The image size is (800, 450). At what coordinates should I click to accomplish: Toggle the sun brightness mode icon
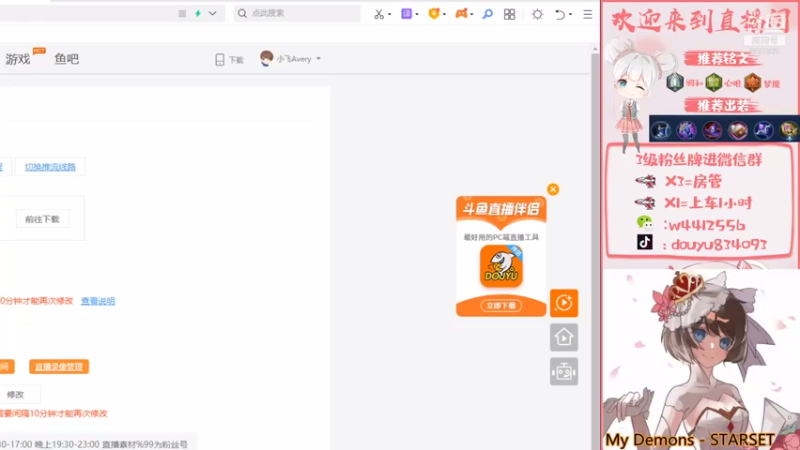(x=537, y=14)
